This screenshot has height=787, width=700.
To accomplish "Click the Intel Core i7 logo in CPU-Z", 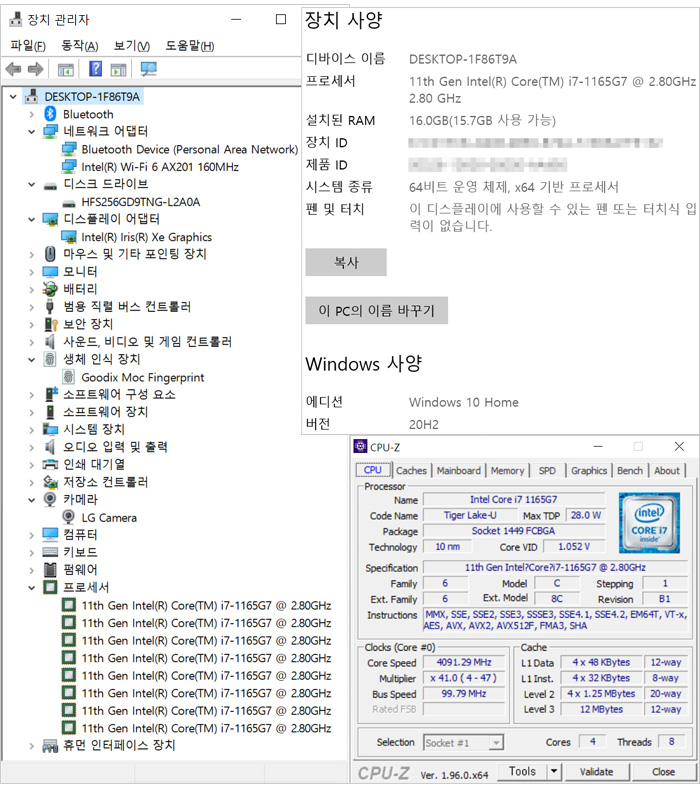I will [x=649, y=522].
